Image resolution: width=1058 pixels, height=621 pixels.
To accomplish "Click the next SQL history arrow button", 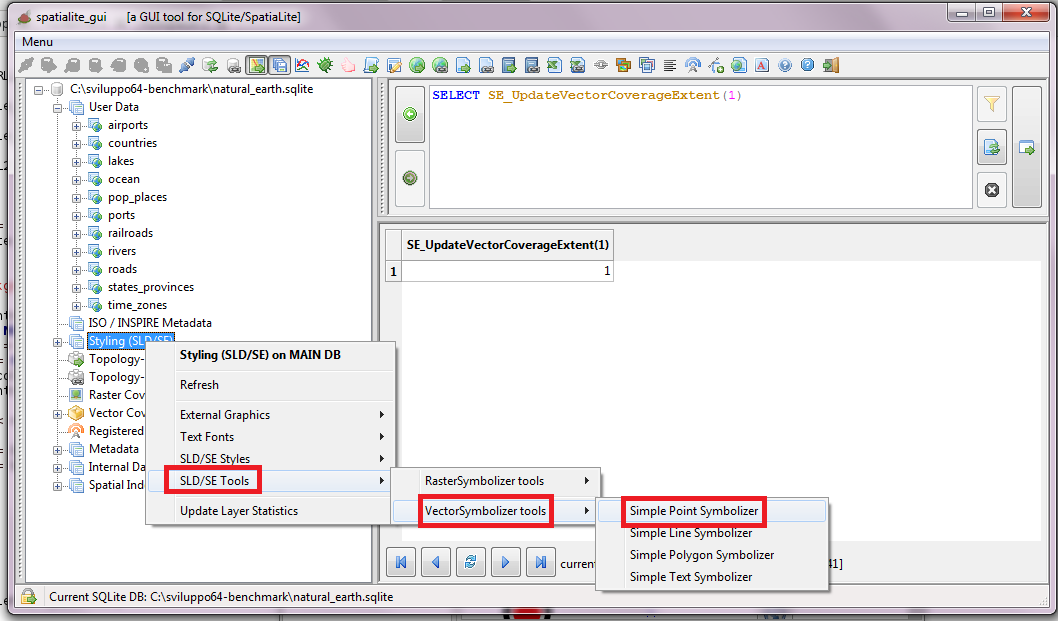I will [410, 178].
